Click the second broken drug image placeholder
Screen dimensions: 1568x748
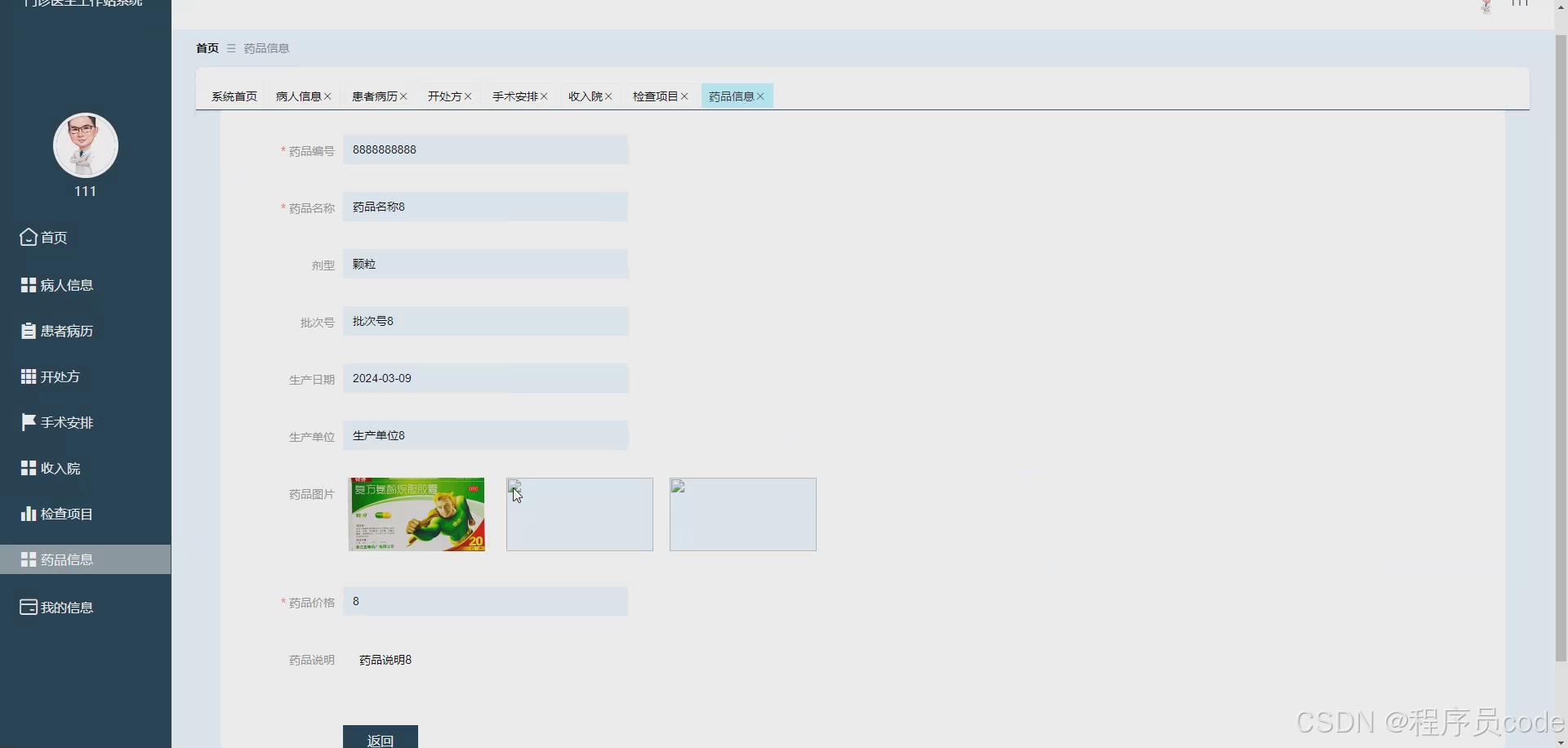[x=580, y=514]
